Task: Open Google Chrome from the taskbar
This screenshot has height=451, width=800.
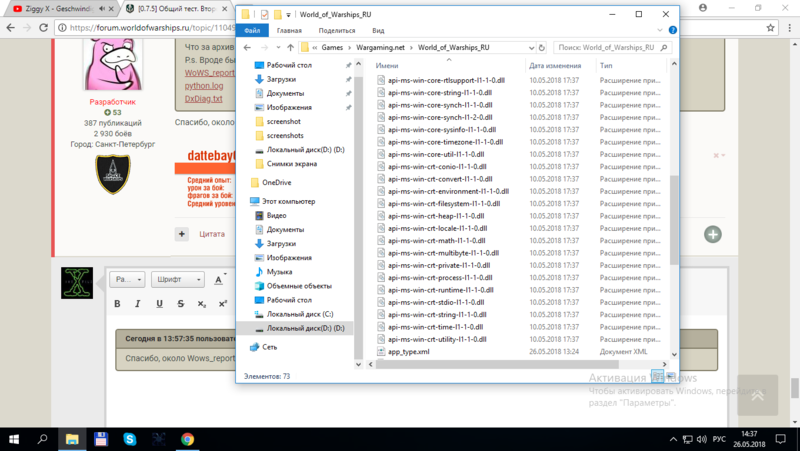Action: tap(187, 439)
